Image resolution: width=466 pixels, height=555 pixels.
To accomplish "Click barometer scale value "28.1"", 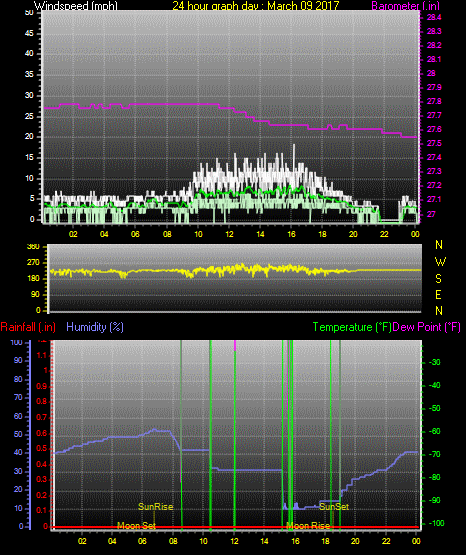I will pos(434,59).
